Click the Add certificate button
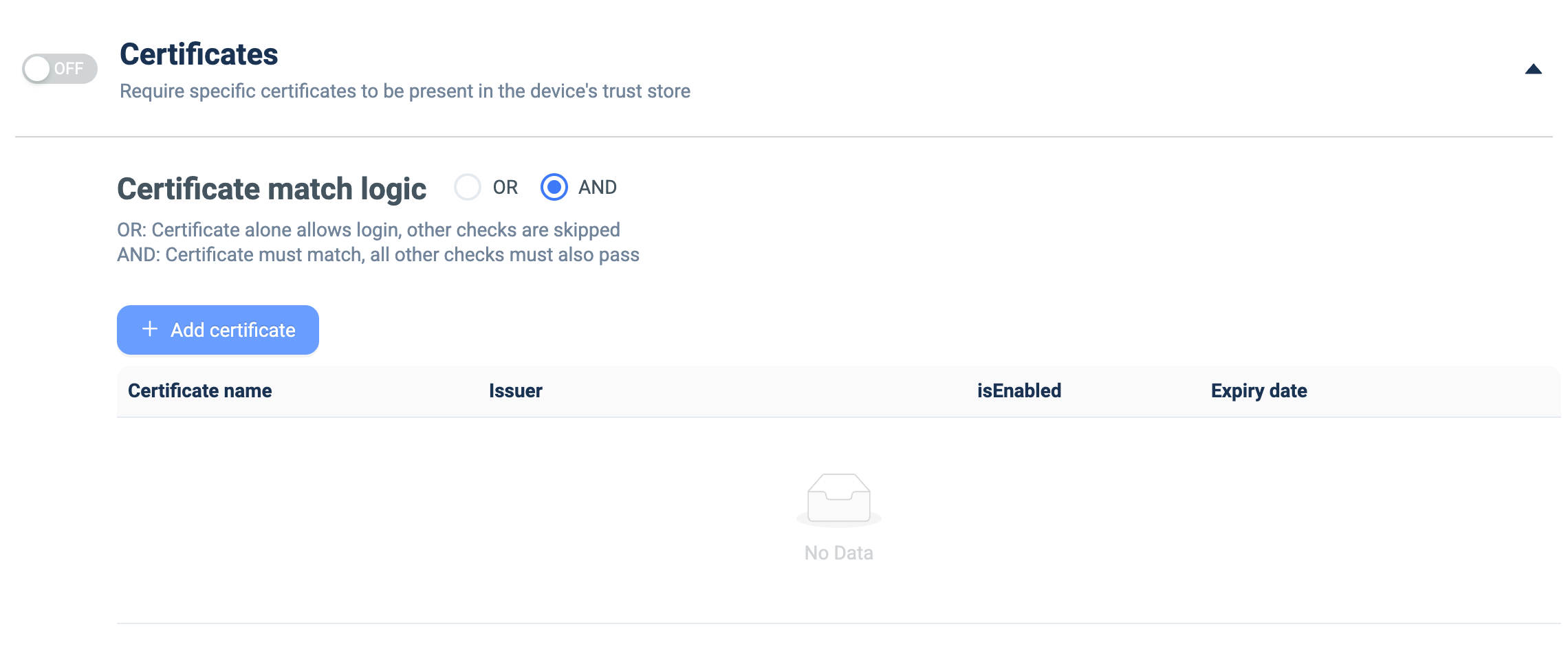 218,330
